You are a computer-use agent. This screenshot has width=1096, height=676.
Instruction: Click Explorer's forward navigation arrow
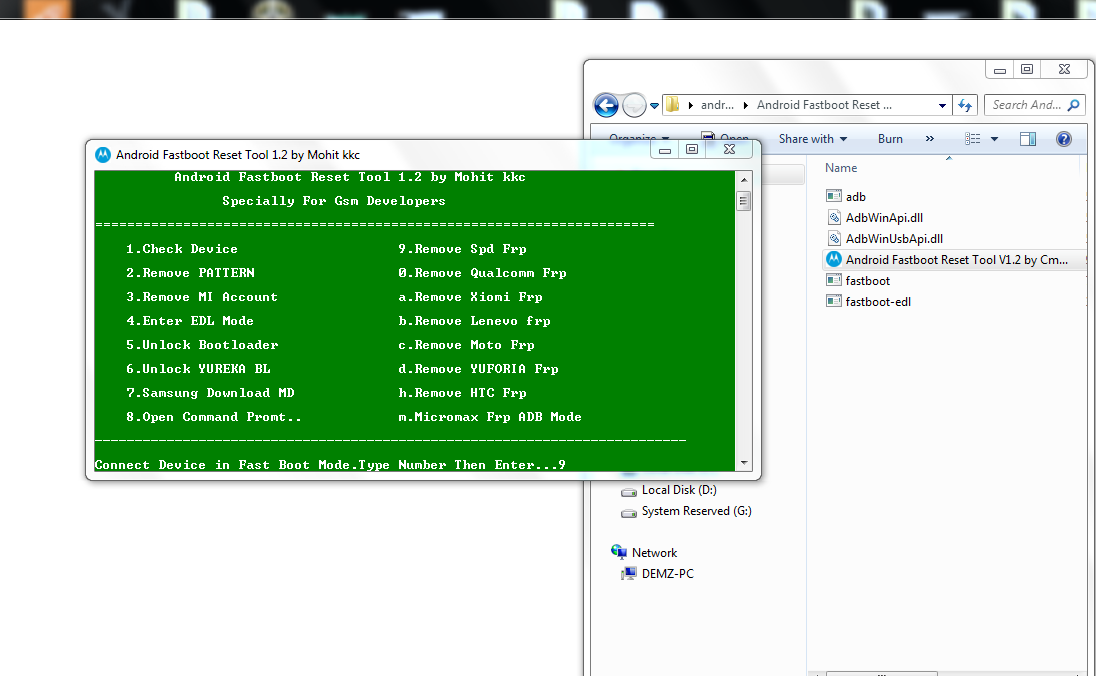click(x=634, y=106)
